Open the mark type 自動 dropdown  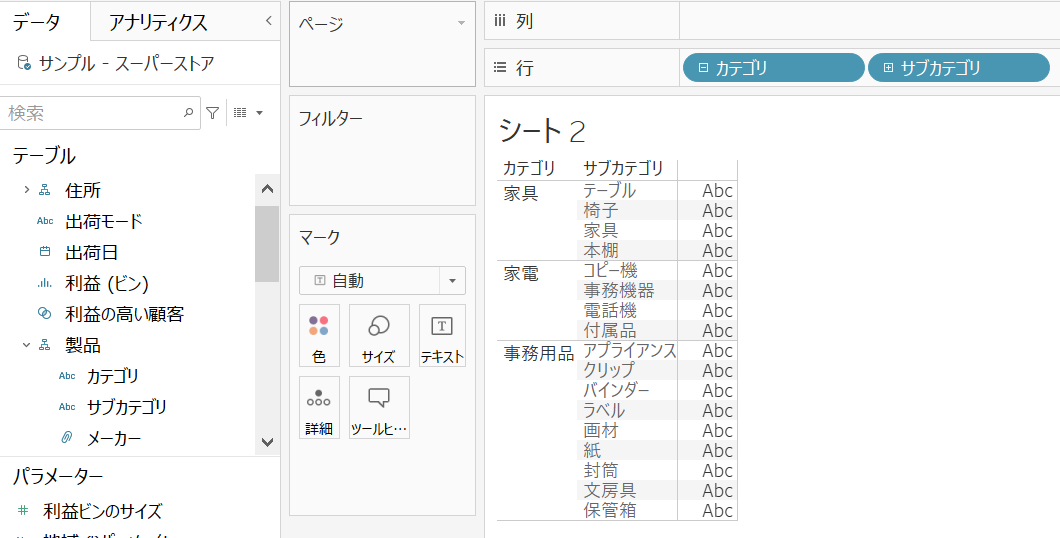453,281
